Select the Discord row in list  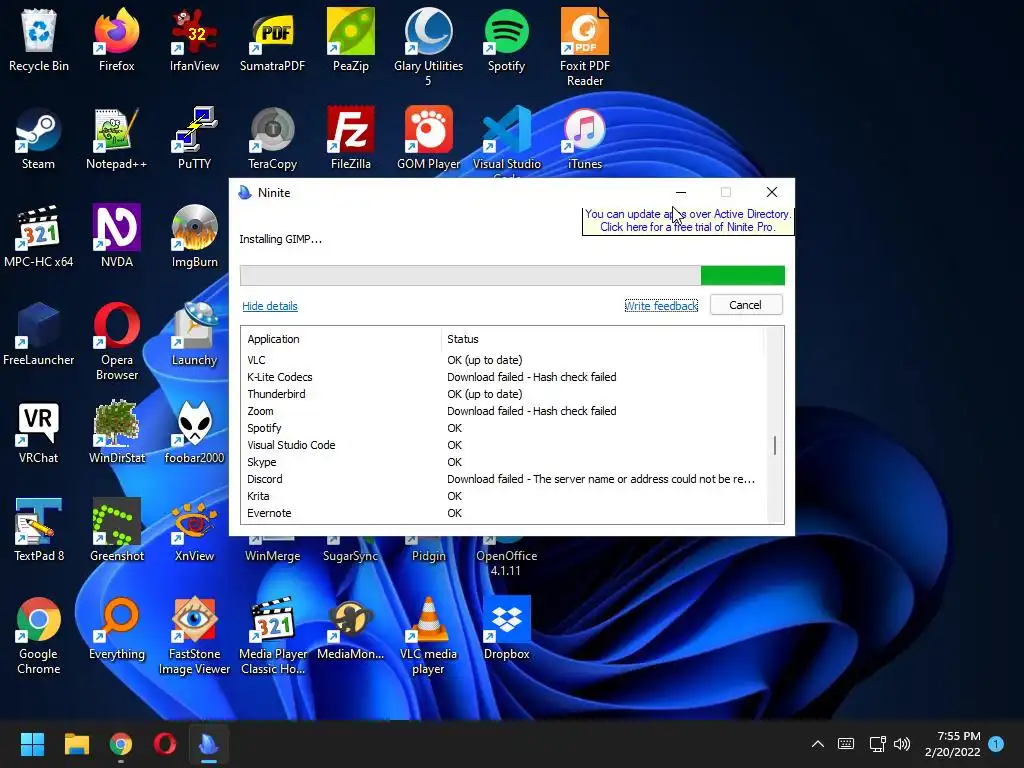(x=503, y=479)
